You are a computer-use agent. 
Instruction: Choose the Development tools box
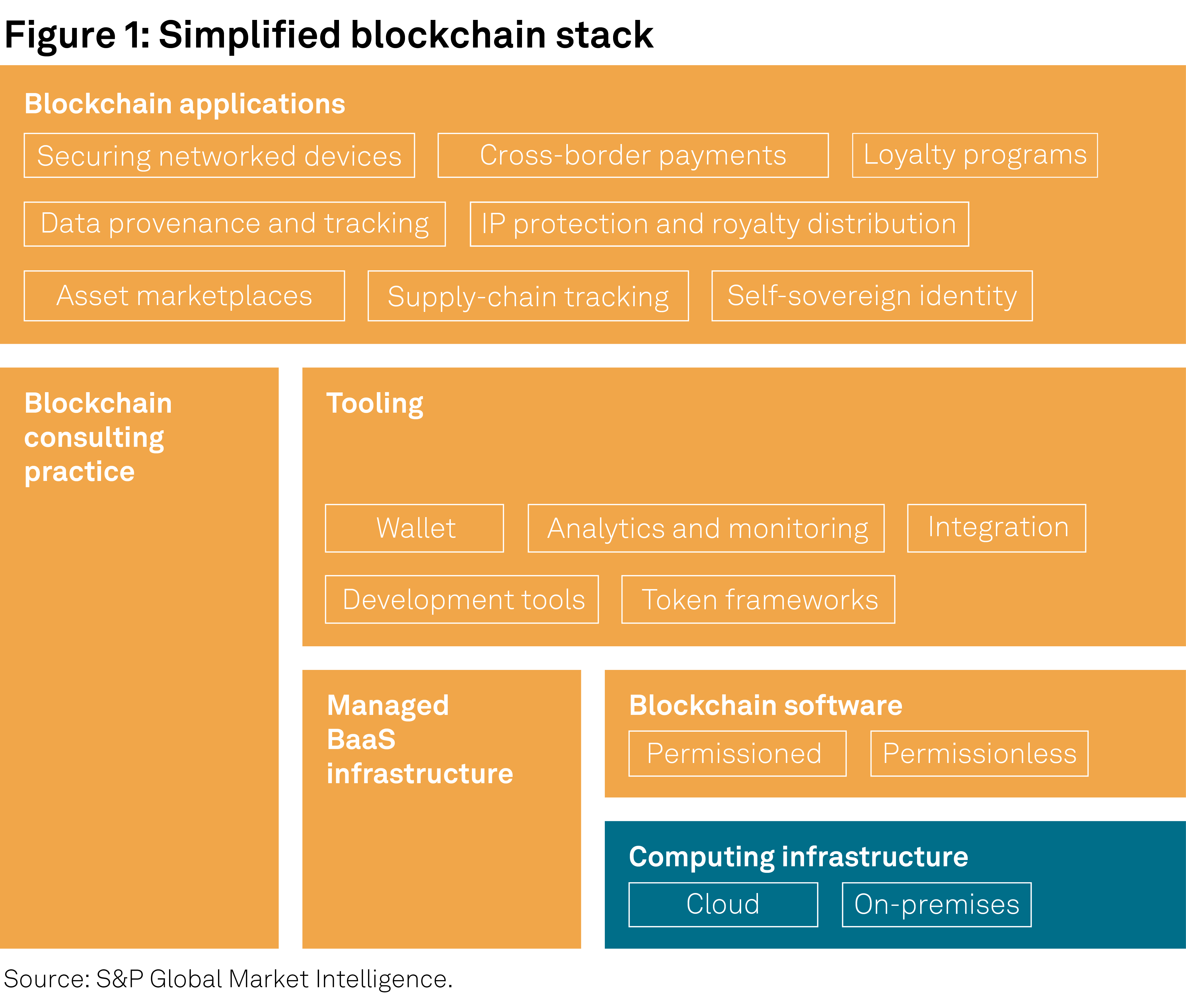tap(462, 599)
